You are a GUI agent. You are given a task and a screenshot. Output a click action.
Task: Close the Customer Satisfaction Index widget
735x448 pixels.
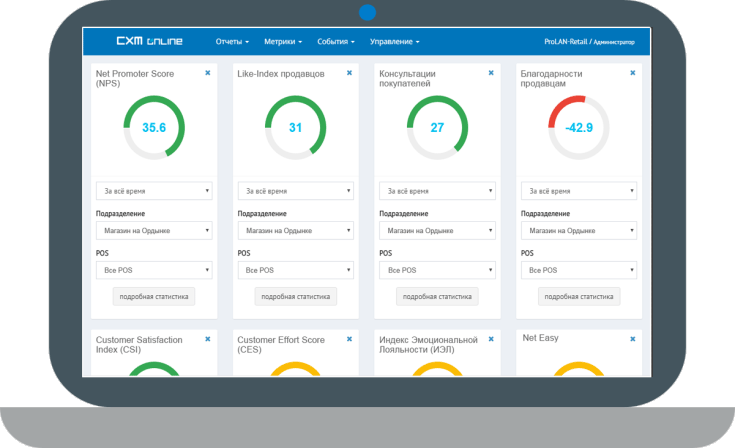(208, 339)
